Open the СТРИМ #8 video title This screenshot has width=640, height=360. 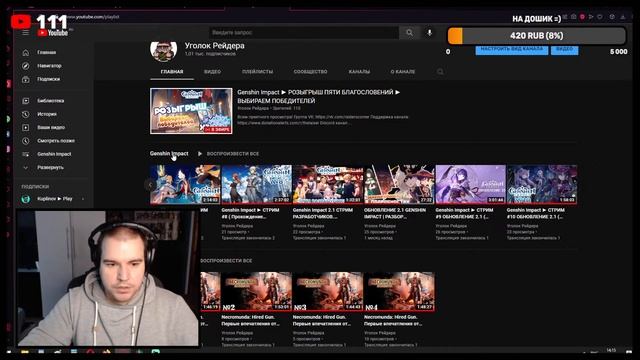coord(251,213)
